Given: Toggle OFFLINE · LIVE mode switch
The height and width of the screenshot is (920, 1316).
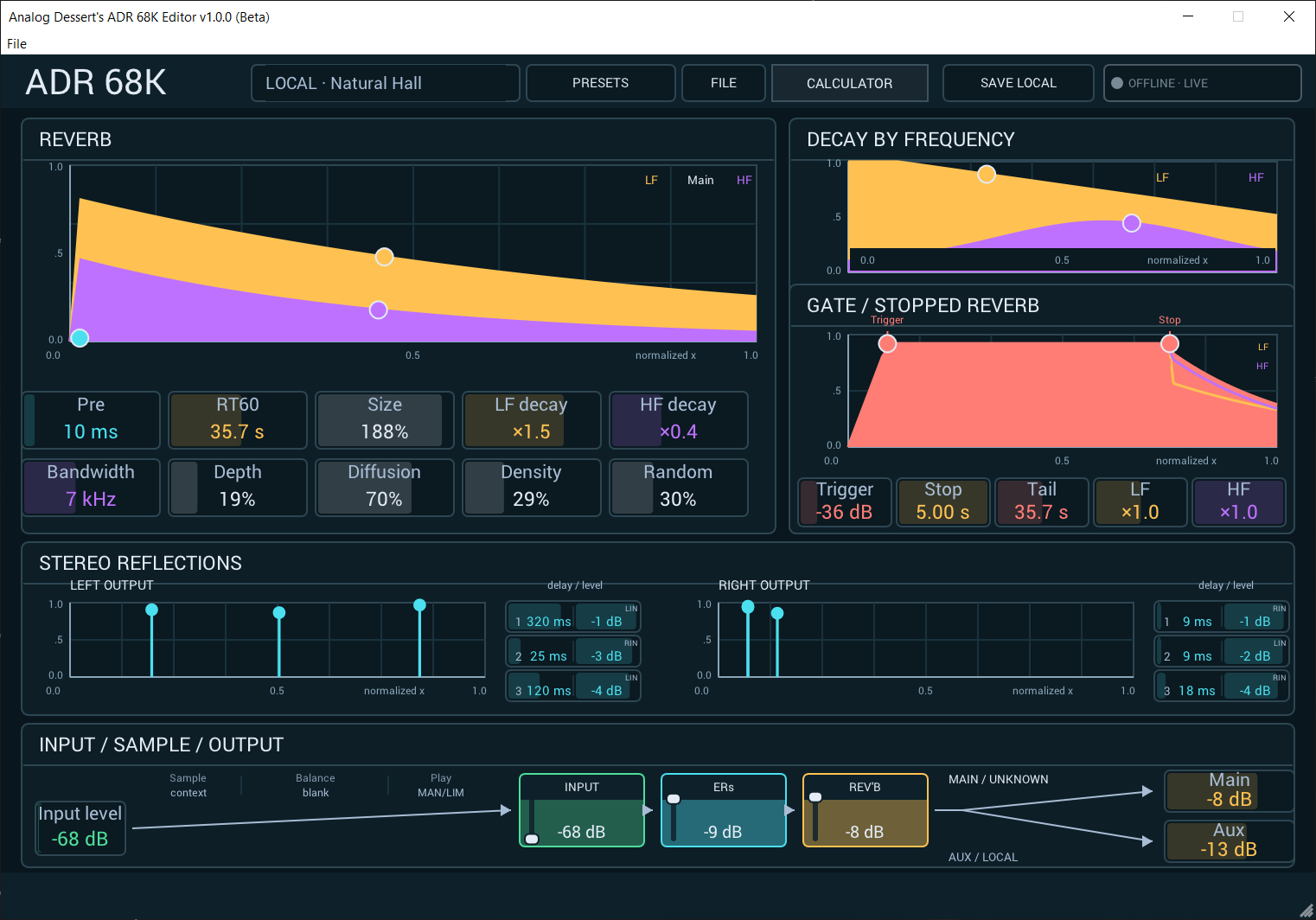Looking at the screenshot, I should pos(1202,83).
